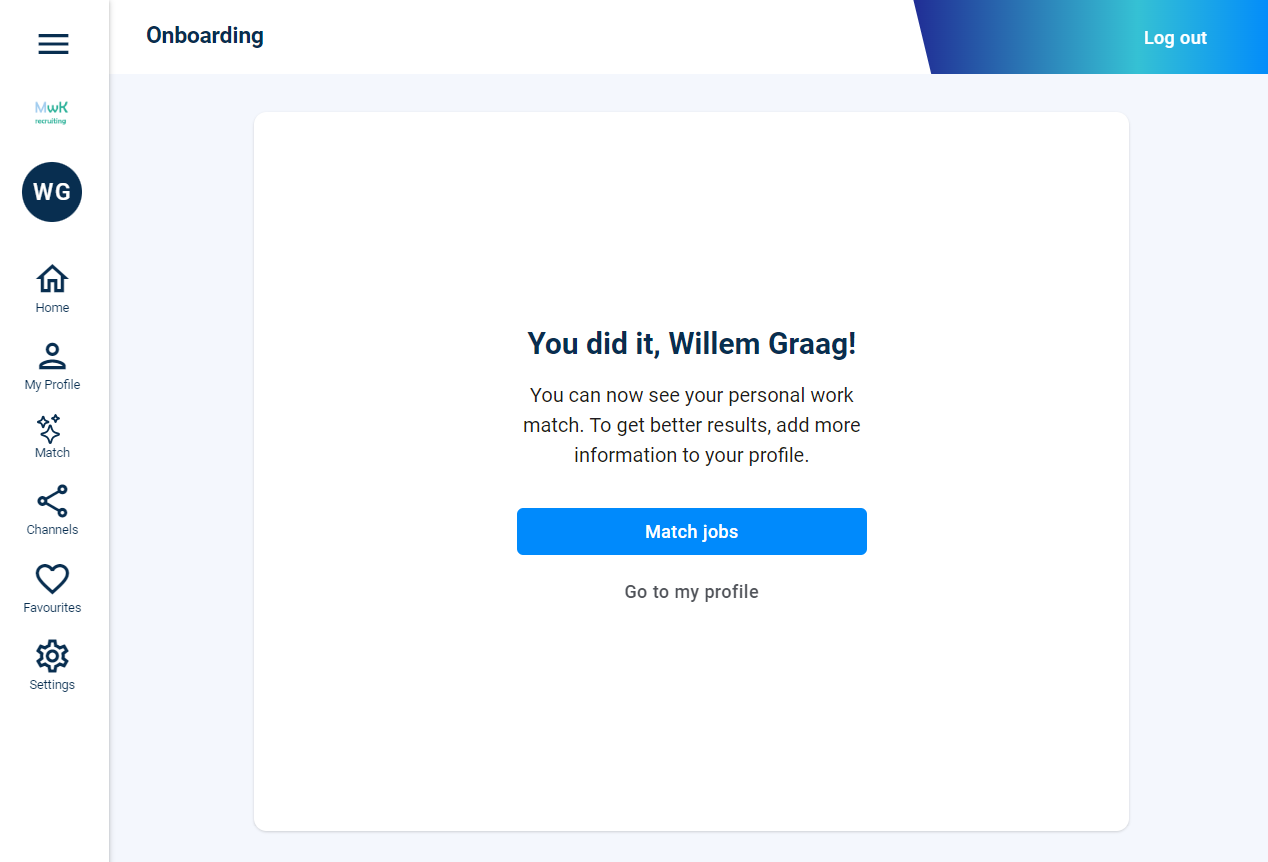Click the Onboarding page title
Image resolution: width=1268 pixels, height=862 pixels.
pos(205,36)
